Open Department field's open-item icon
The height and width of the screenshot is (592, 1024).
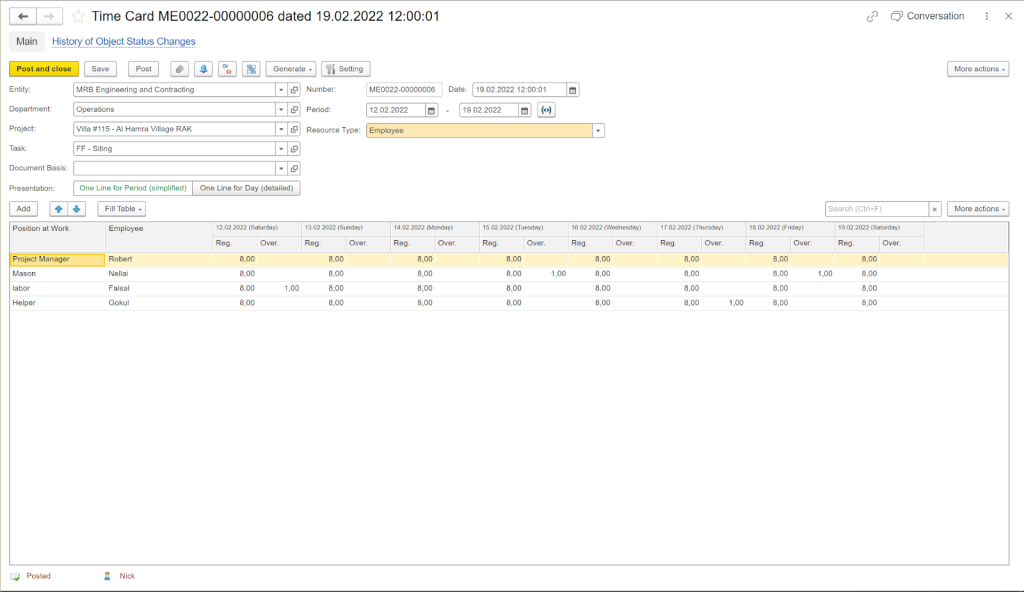click(x=294, y=110)
